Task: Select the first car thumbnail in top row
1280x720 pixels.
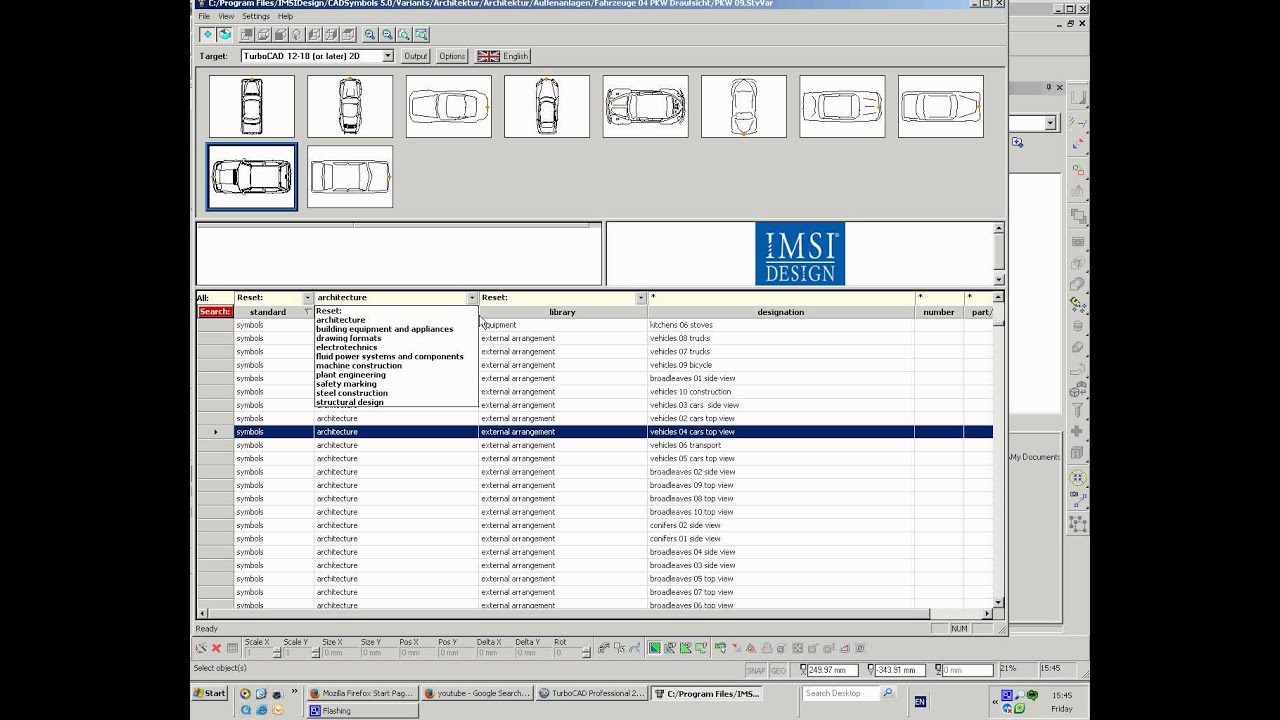Action: [252, 106]
